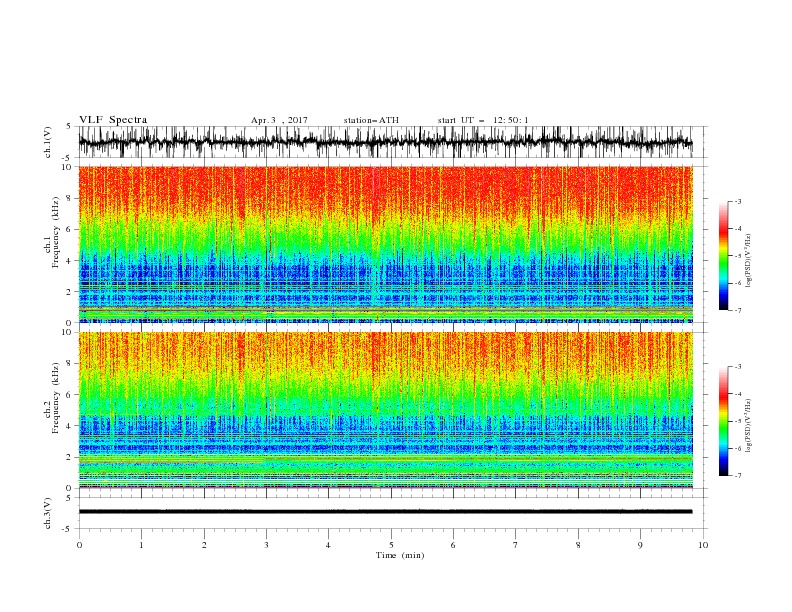The width and height of the screenshot is (792, 612).
Task: Click the "-7" tick on the ch.2 colorbar
Action: click(737, 476)
